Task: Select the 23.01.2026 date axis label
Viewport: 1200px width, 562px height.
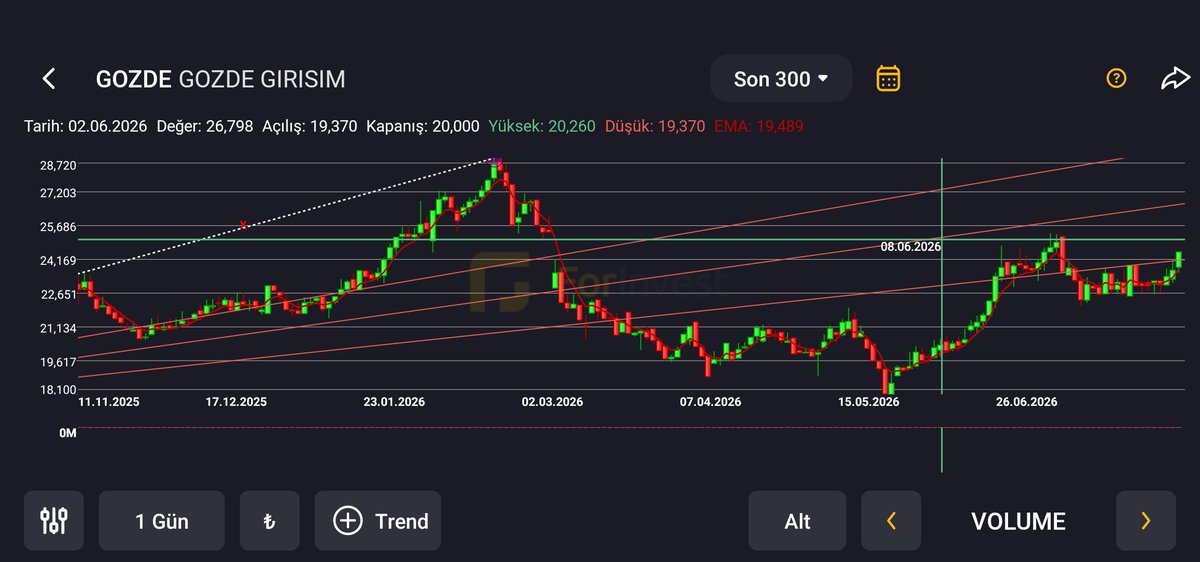Action: (394, 402)
